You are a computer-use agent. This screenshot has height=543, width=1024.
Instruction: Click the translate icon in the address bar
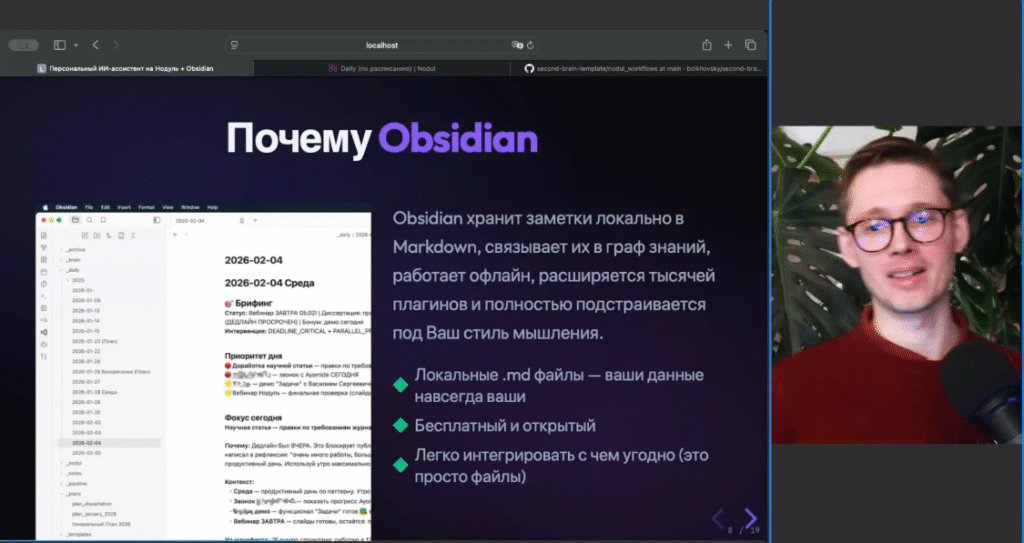point(517,45)
